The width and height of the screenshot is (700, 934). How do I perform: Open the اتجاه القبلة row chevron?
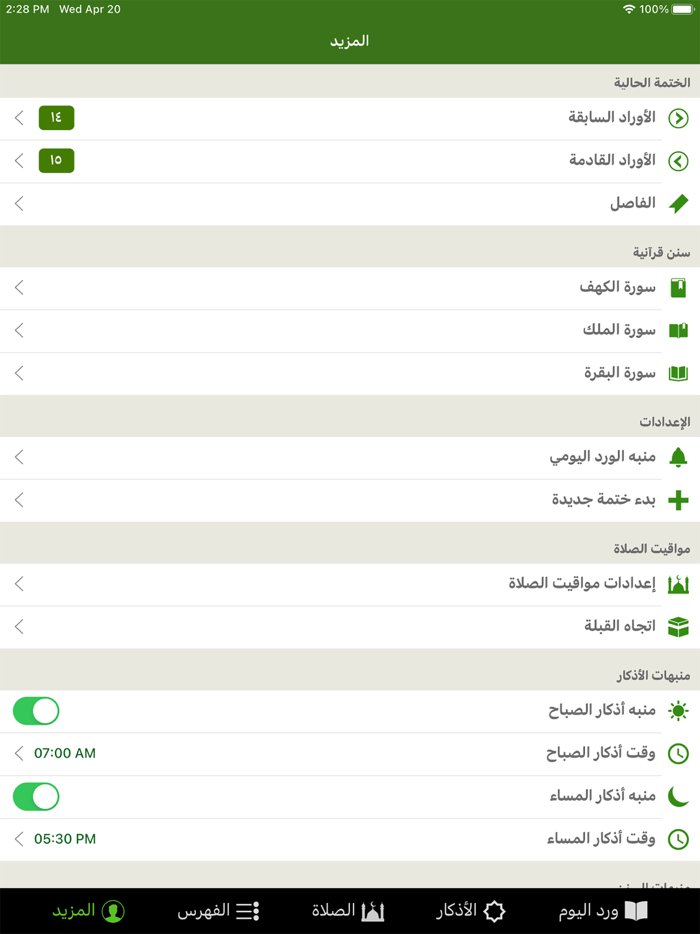click(19, 627)
